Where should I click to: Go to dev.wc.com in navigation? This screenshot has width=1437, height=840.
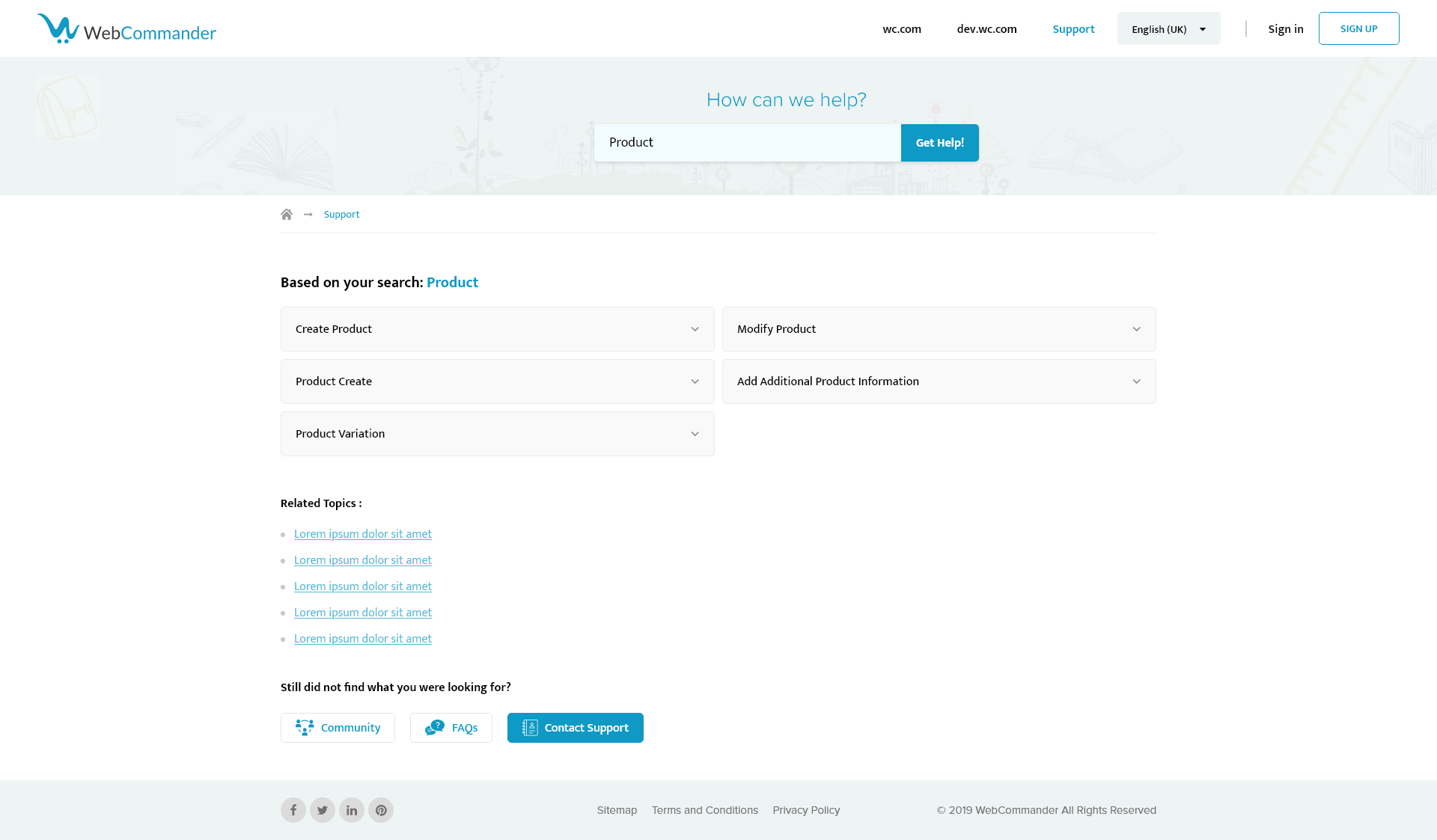click(x=986, y=29)
